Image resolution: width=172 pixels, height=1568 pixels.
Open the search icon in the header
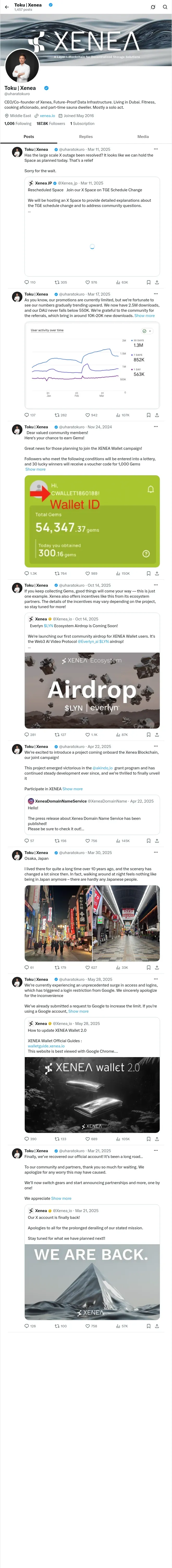(165, 7)
